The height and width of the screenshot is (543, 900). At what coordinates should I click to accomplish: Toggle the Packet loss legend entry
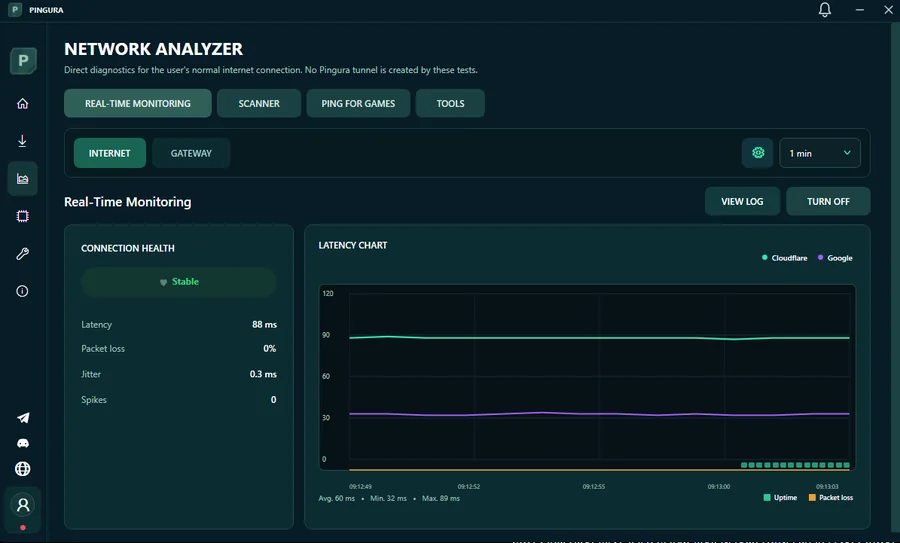point(831,498)
